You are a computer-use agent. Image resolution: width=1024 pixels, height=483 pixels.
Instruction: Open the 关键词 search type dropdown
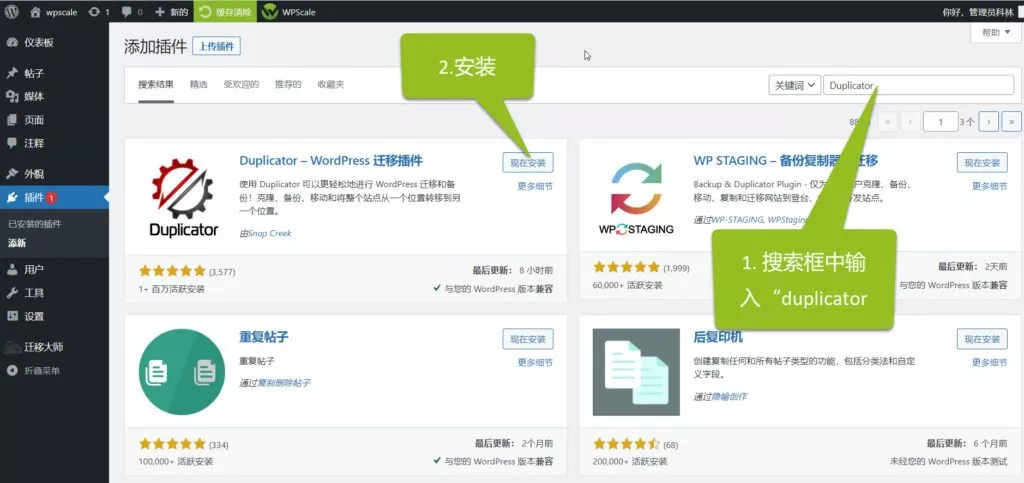coord(794,86)
